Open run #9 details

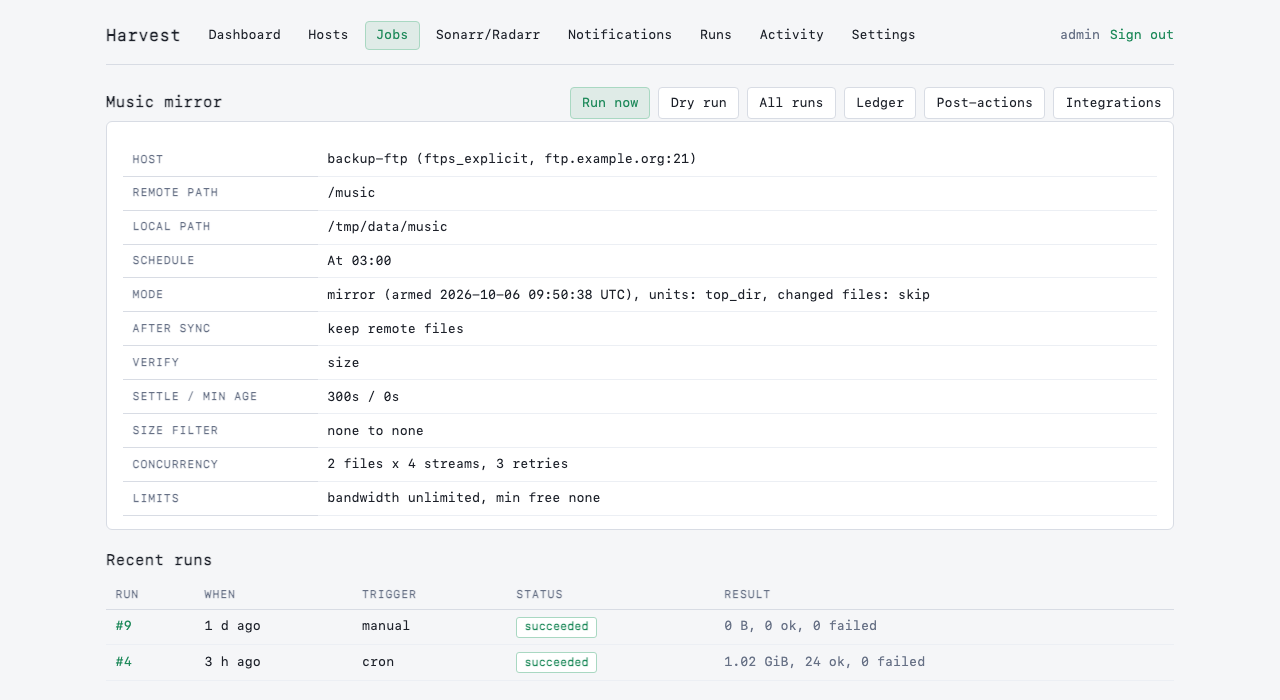click(x=124, y=626)
